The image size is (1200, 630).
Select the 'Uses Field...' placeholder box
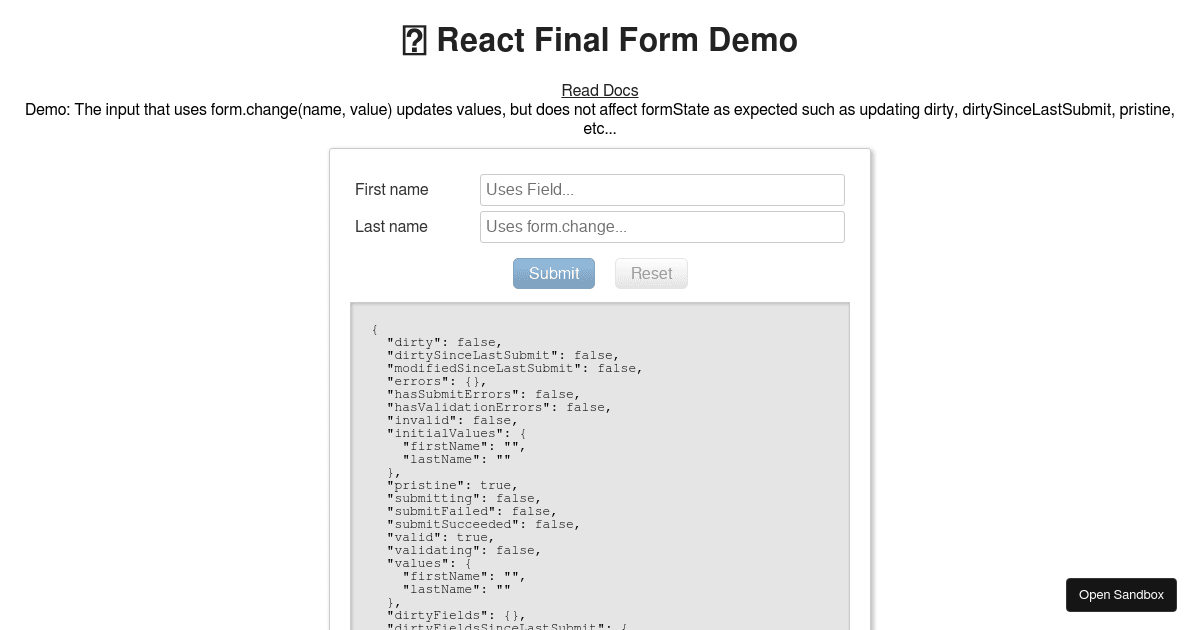(x=662, y=189)
